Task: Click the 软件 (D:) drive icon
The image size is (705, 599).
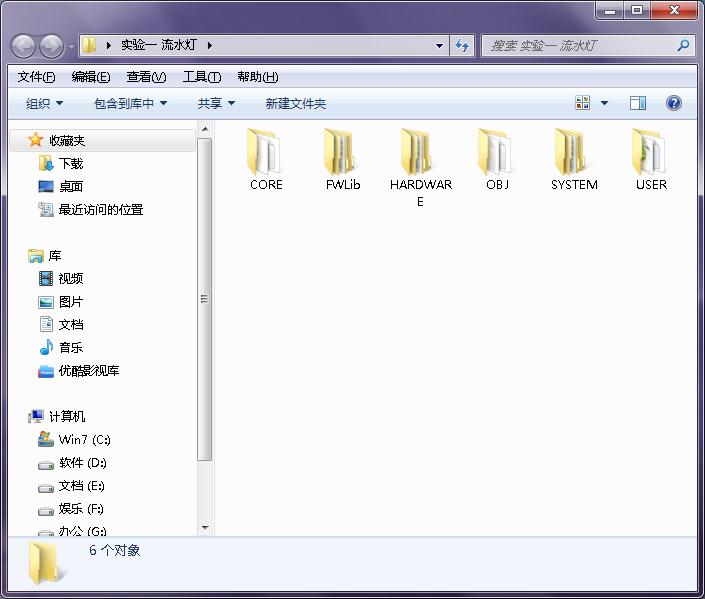Action: (46, 465)
